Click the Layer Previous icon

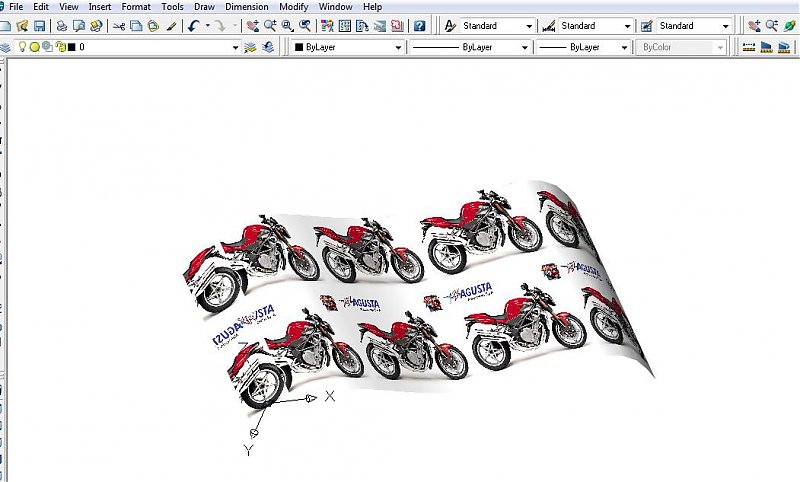(x=267, y=47)
